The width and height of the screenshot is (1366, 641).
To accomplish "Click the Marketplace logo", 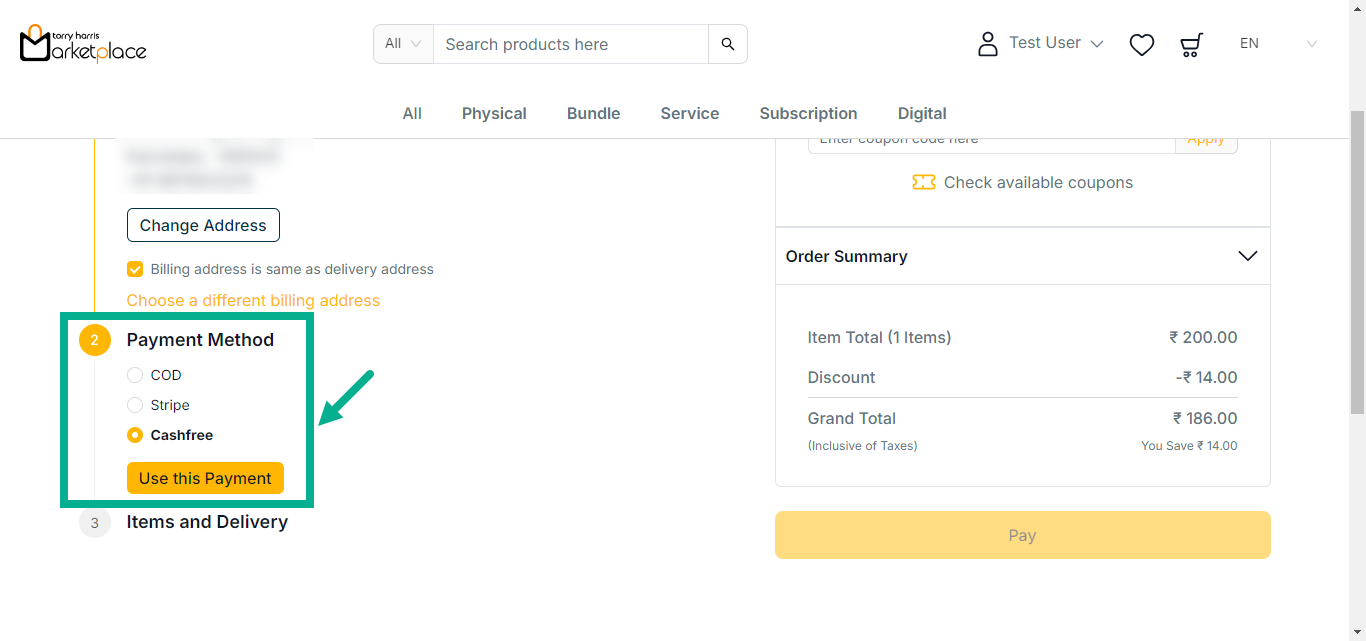I will (83, 44).
